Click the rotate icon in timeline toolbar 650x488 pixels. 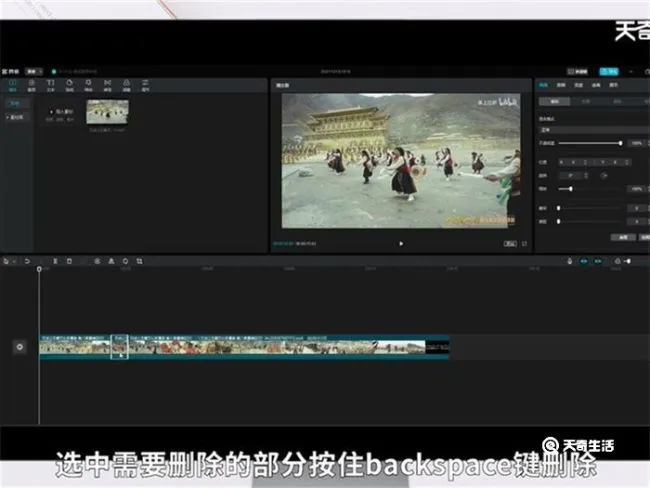[x=125, y=261]
